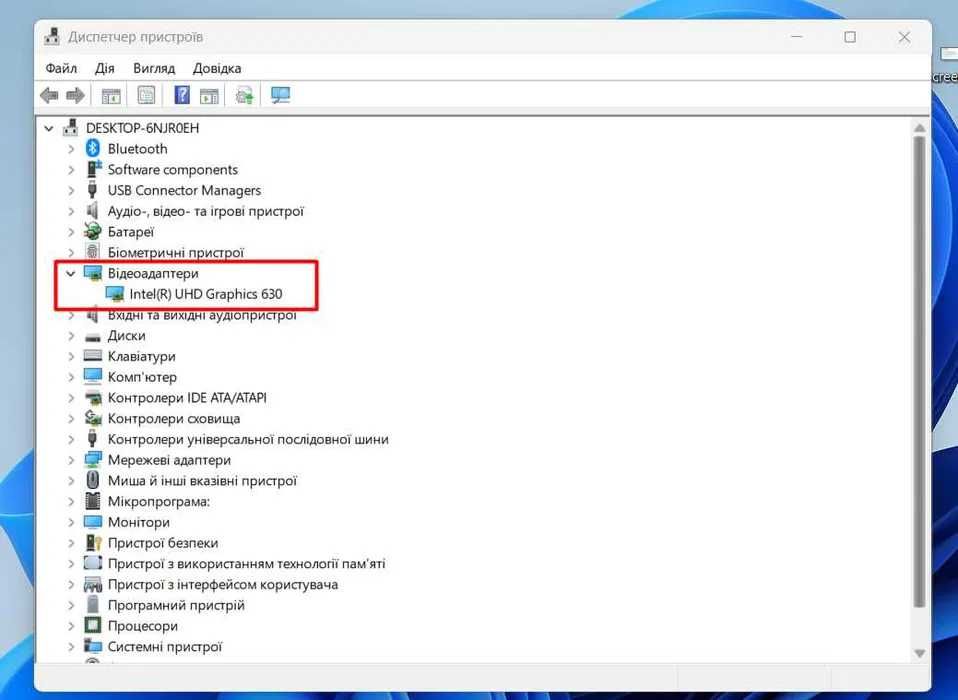Select Пристрої з інтерфейсом користувача row
The image size is (958, 700).
click(222, 584)
